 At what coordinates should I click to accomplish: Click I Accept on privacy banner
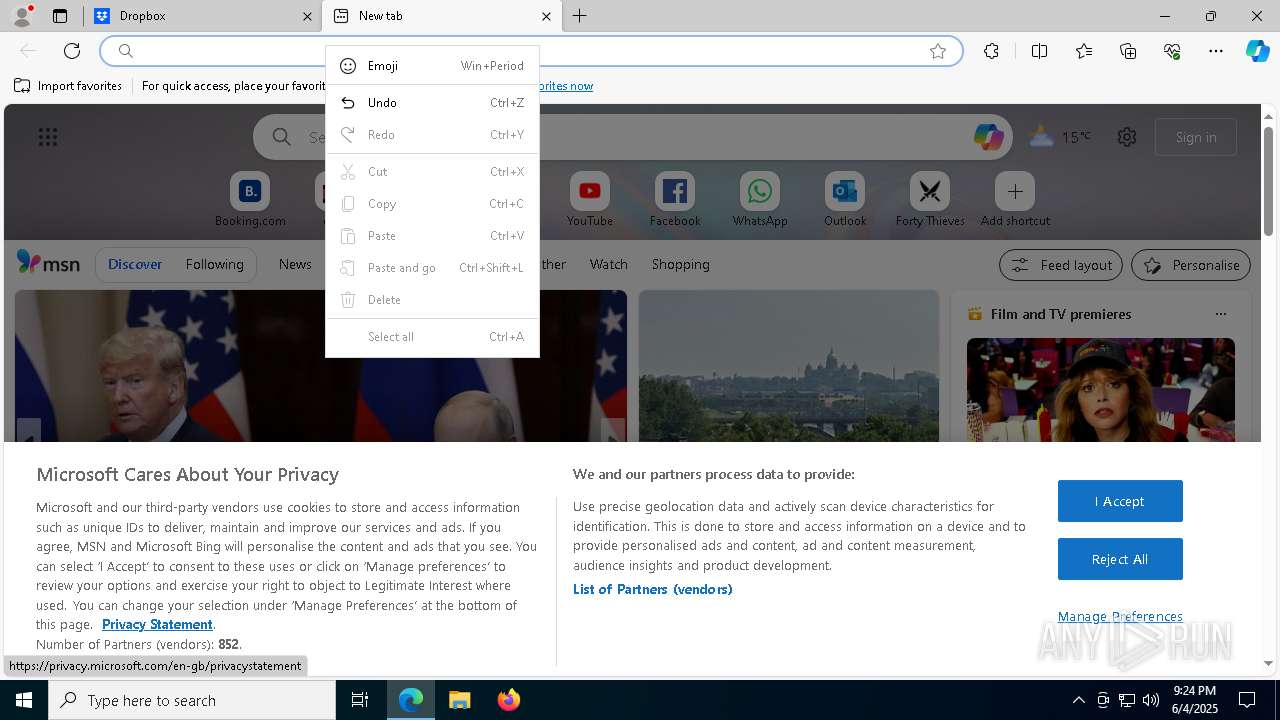tap(1120, 501)
